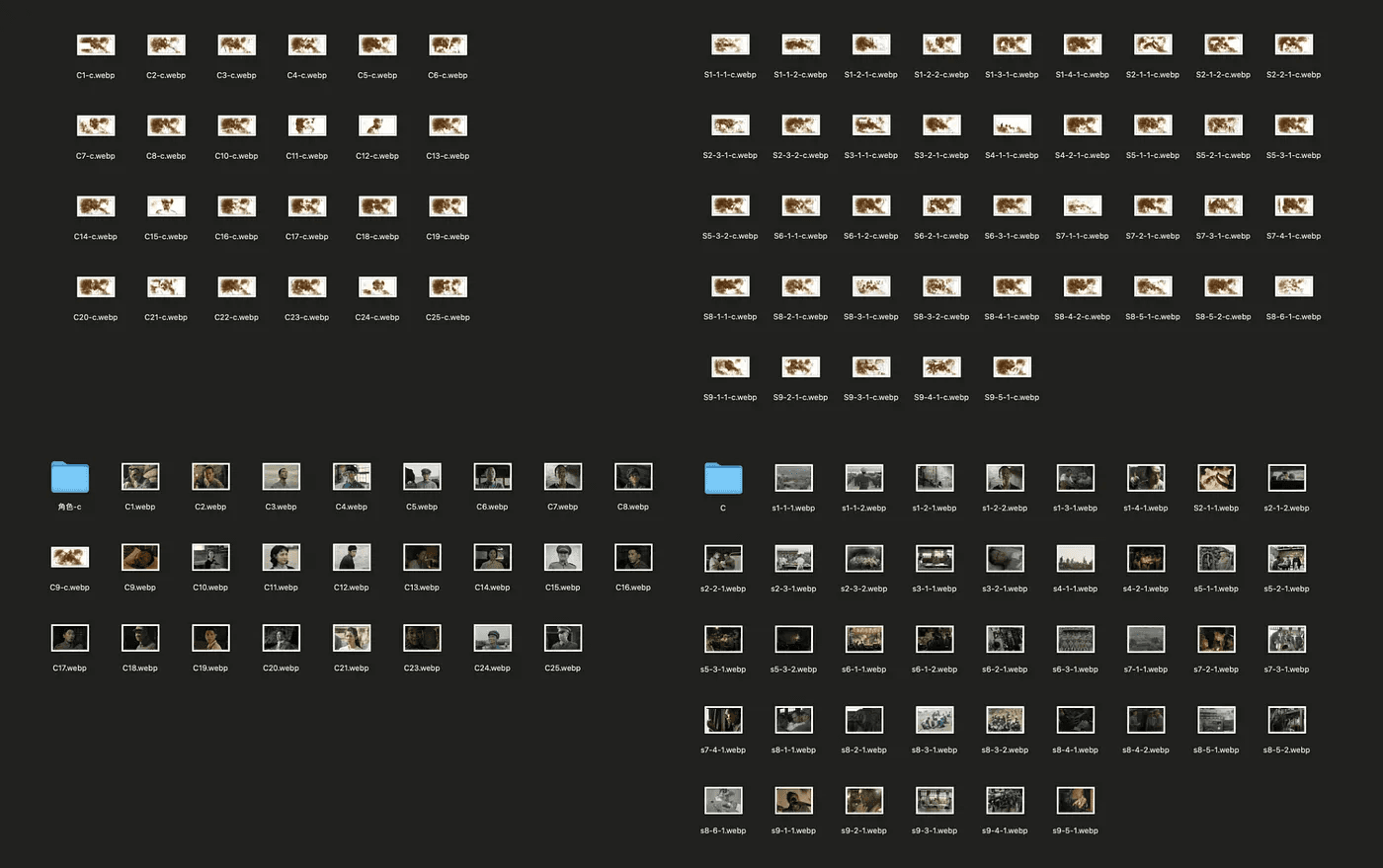Screen dimensions: 1383x868
Task: Open the 角色-c folder
Action: pos(70,477)
